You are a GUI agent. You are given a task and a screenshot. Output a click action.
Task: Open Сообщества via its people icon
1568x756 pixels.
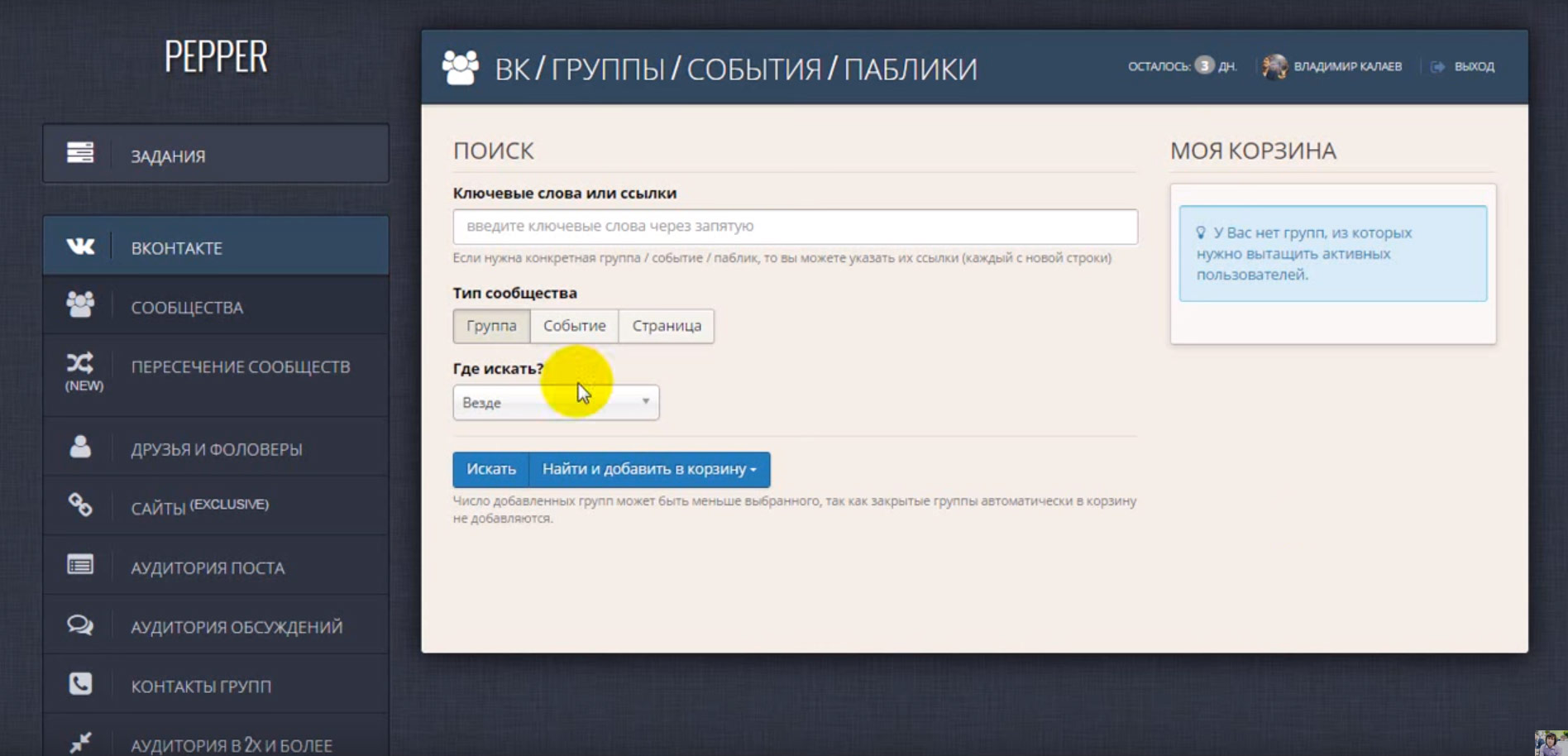pos(80,305)
